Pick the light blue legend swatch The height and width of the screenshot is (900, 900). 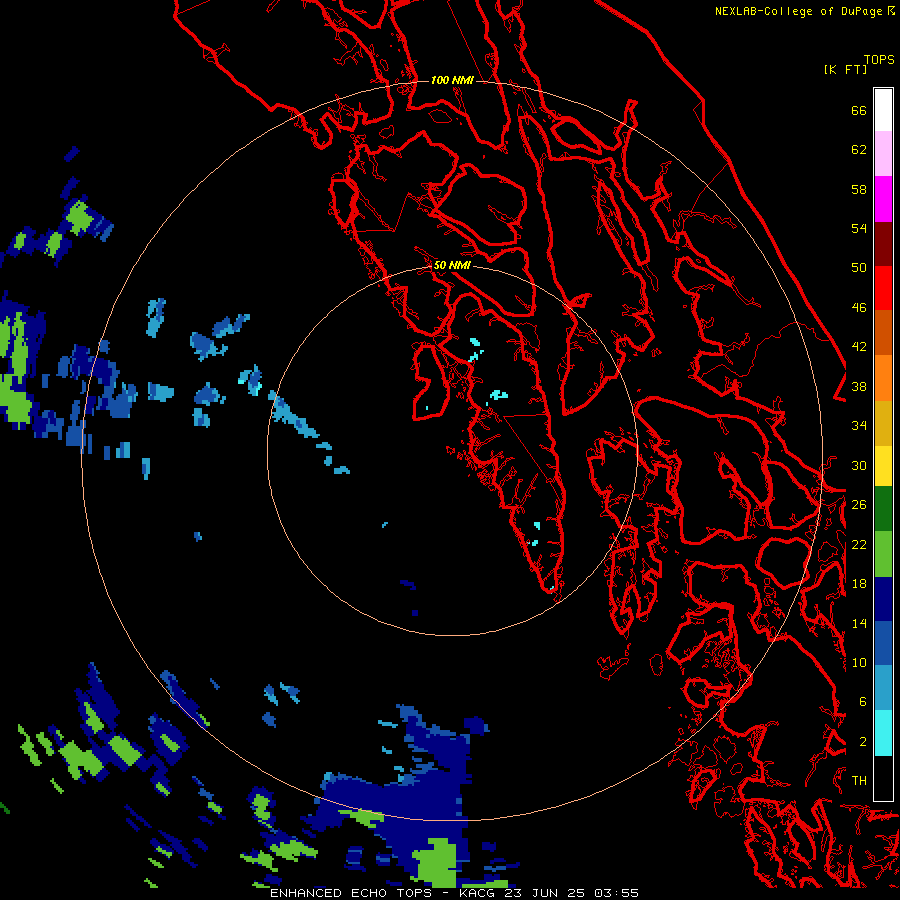coord(883,689)
